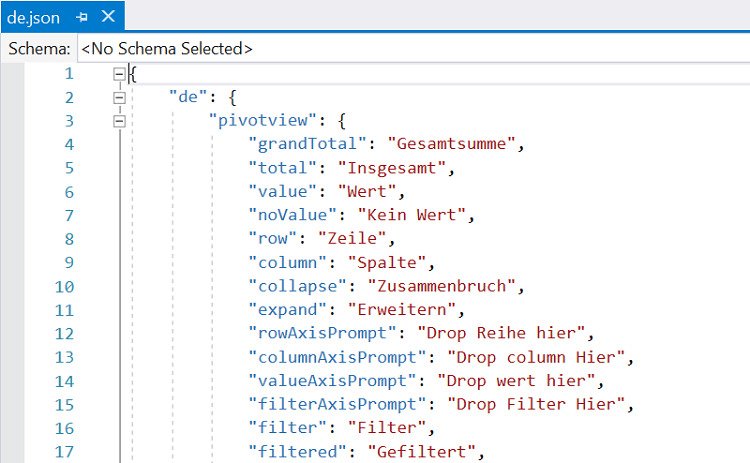Image resolution: width=750 pixels, height=463 pixels.
Task: Pin the de.json tab
Action: [x=82, y=17]
